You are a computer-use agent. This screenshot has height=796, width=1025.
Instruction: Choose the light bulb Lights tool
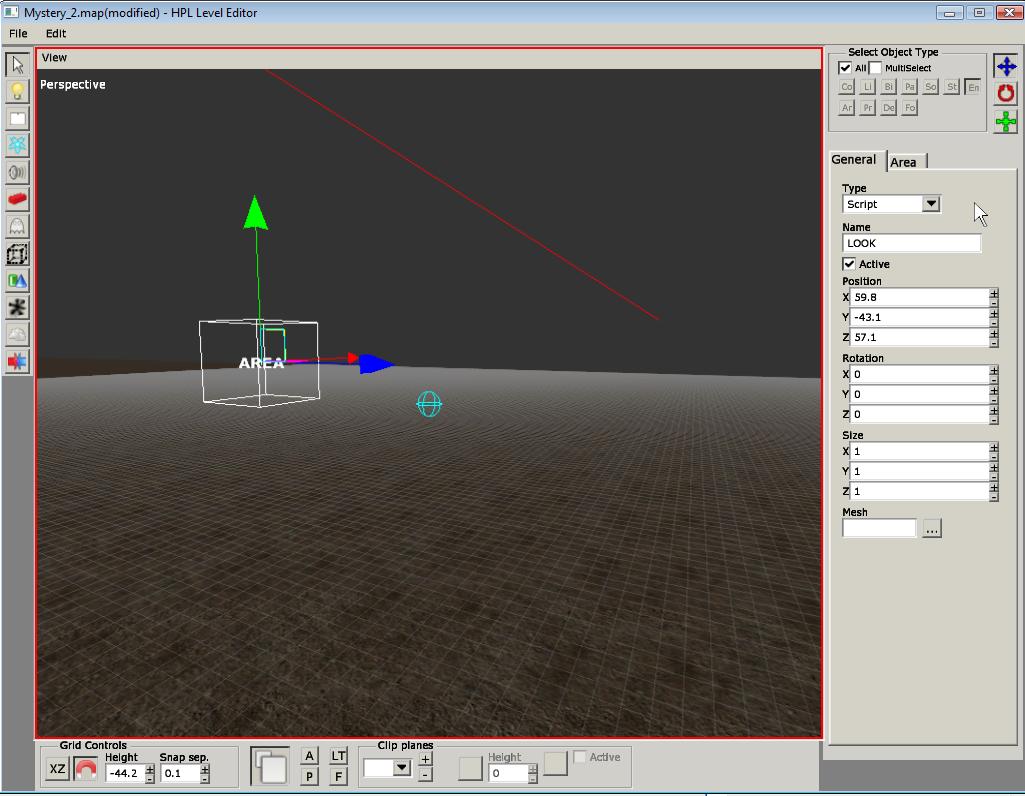17,91
